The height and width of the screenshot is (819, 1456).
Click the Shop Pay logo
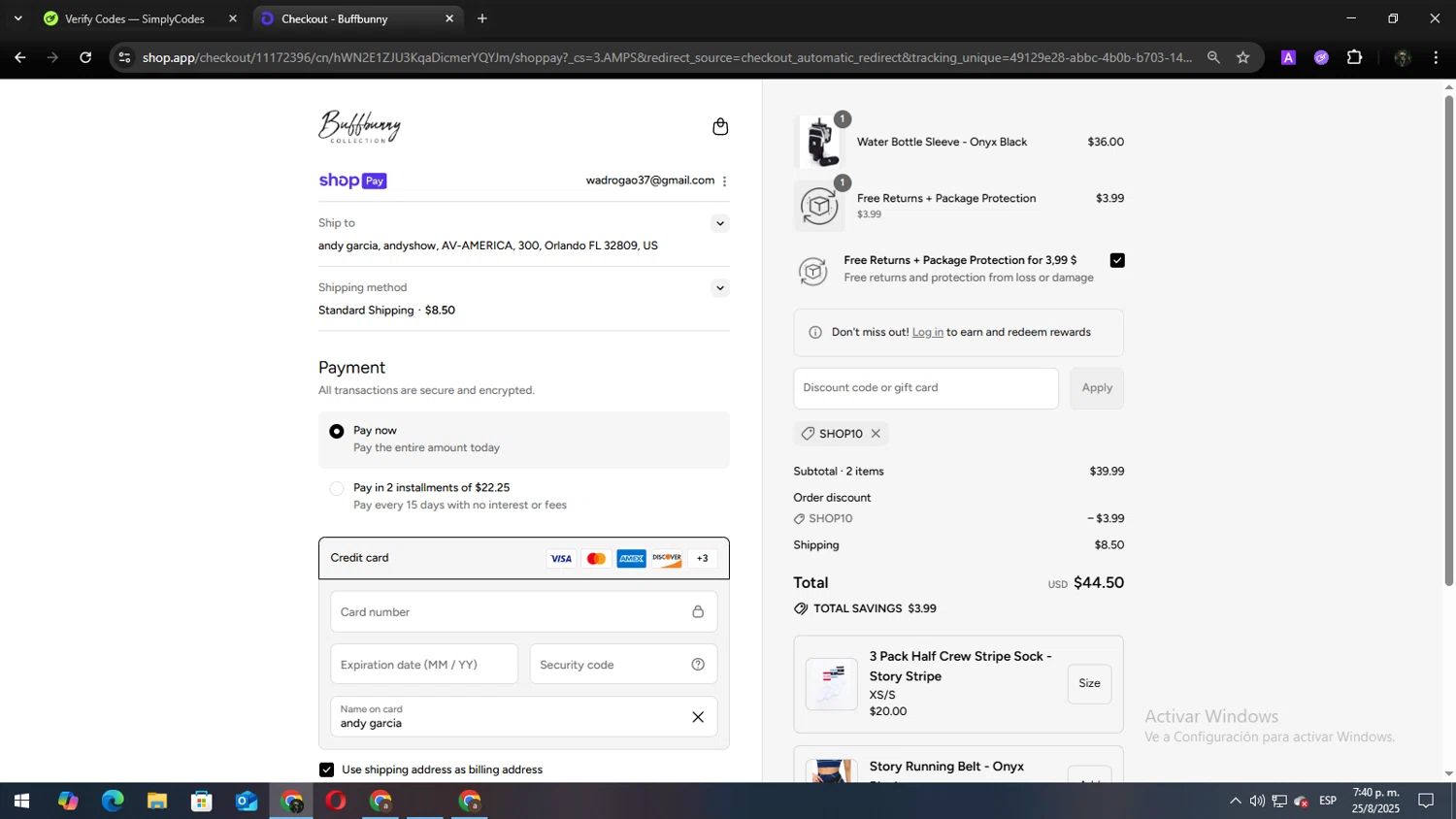pos(352,180)
